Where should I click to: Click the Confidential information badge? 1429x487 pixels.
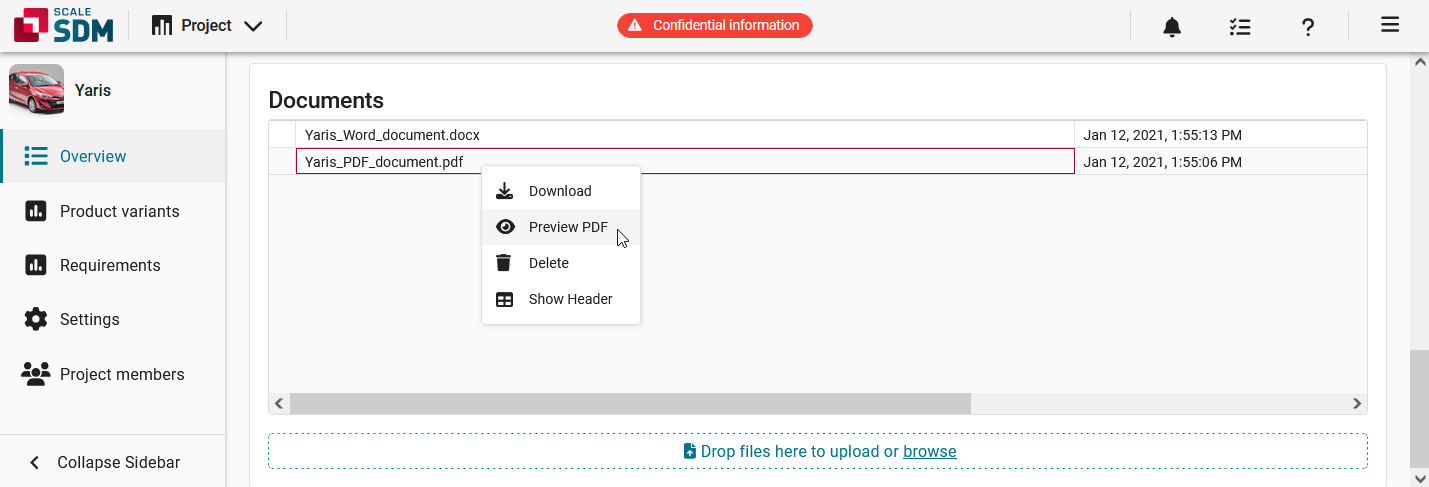pyautogui.click(x=714, y=25)
